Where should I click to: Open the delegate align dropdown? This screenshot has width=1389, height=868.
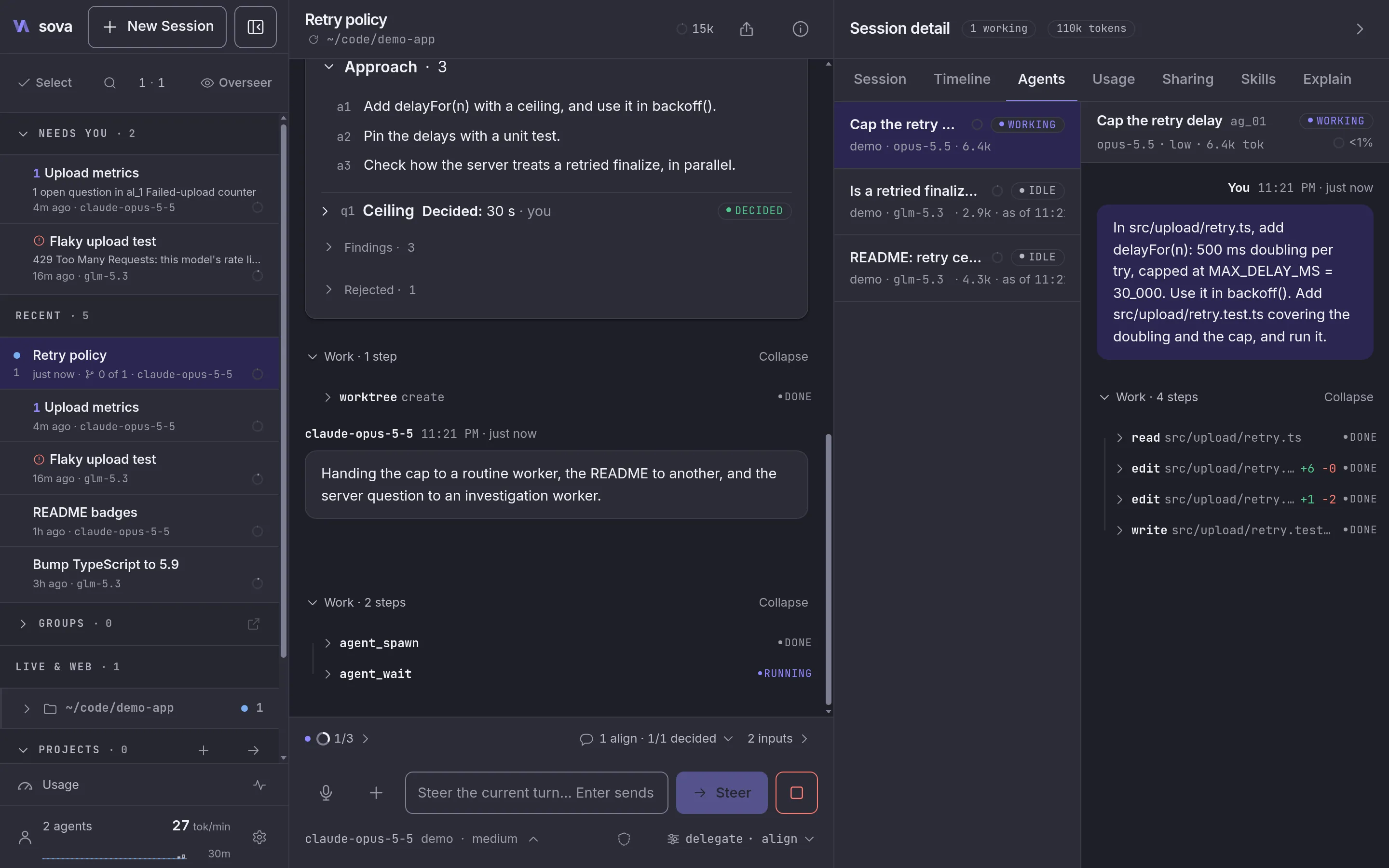pos(740,839)
